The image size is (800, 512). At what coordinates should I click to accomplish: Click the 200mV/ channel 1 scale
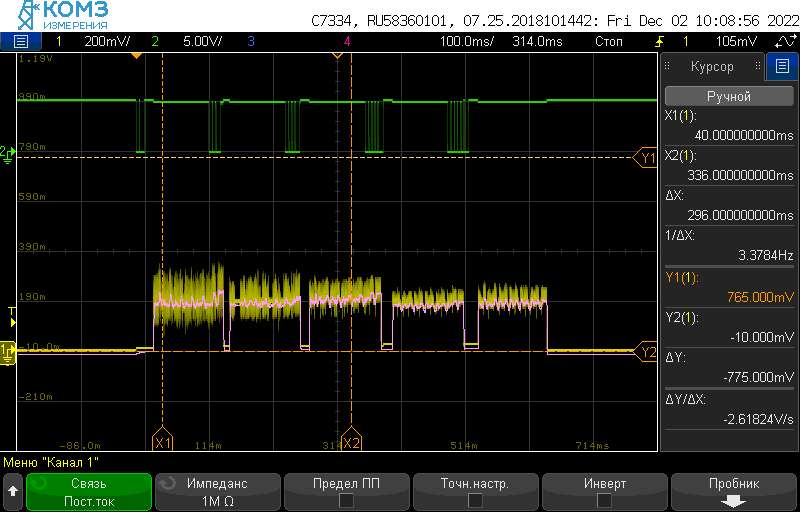(x=107, y=41)
